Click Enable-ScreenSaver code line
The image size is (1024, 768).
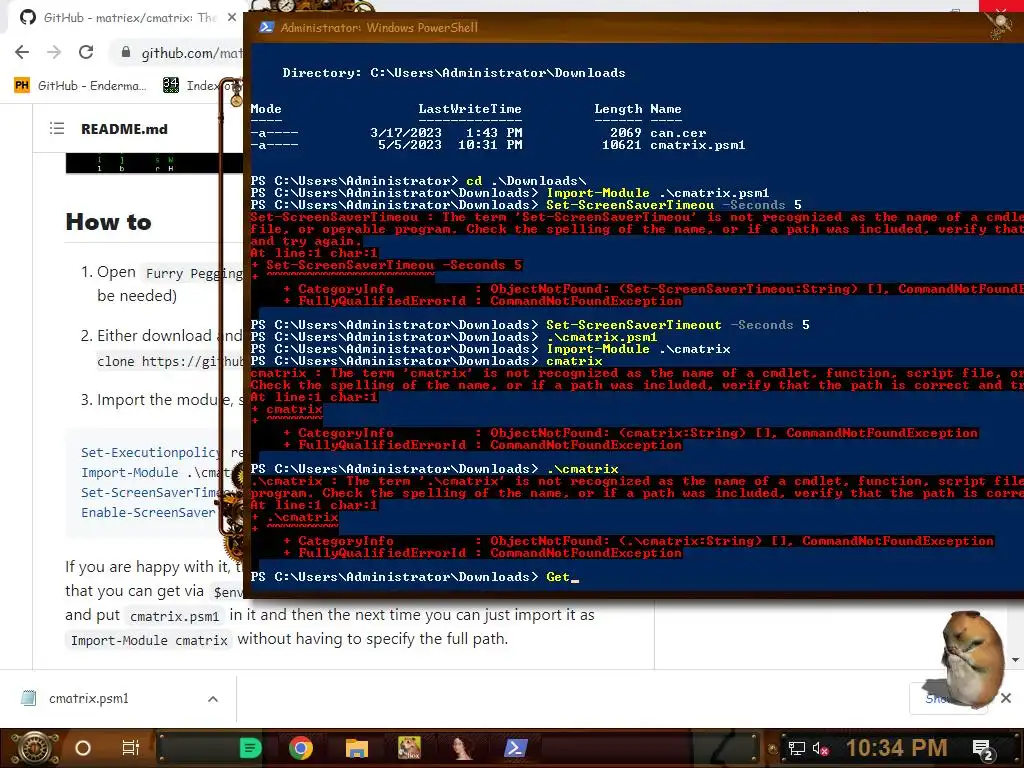[148, 513]
